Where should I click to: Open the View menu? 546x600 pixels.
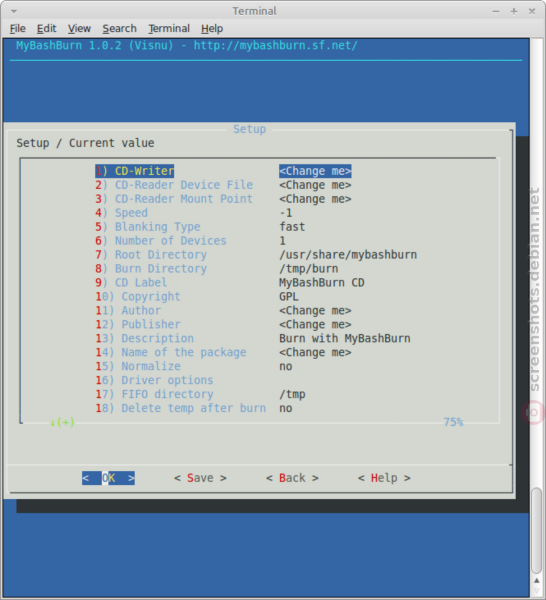pyautogui.click(x=79, y=29)
